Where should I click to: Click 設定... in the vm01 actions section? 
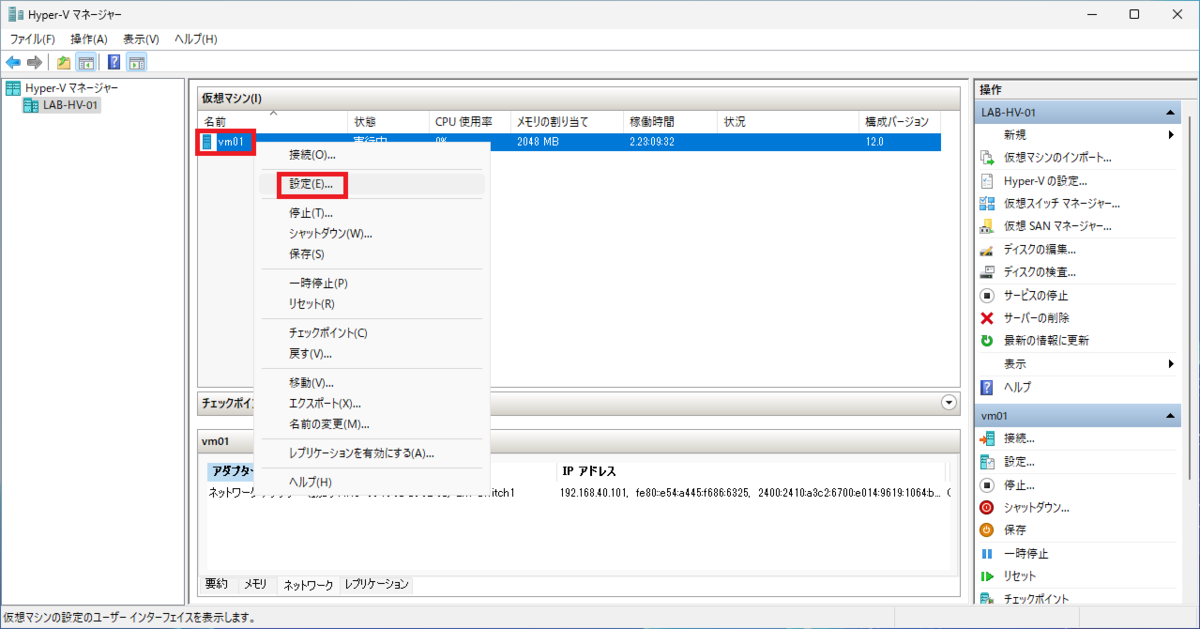point(1019,461)
